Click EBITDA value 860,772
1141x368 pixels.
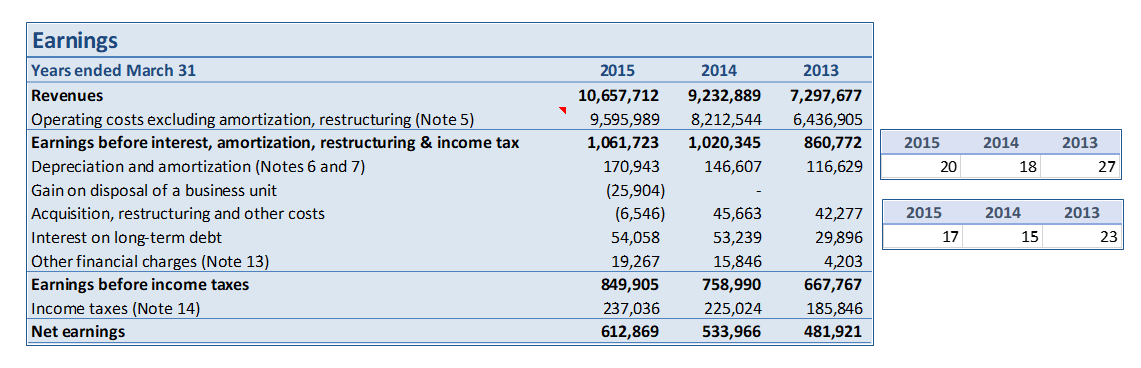(832, 143)
